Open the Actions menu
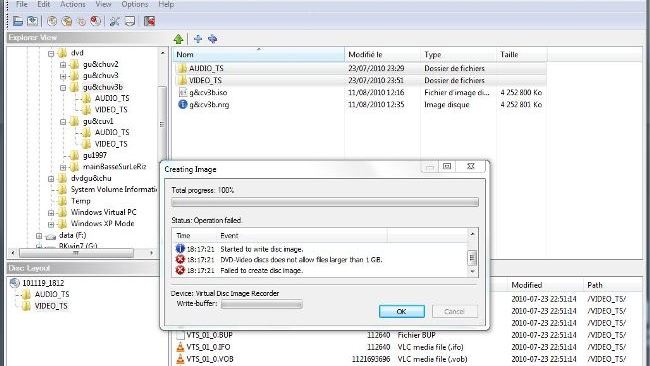Viewport: 650px width, 366px height. click(x=73, y=4)
